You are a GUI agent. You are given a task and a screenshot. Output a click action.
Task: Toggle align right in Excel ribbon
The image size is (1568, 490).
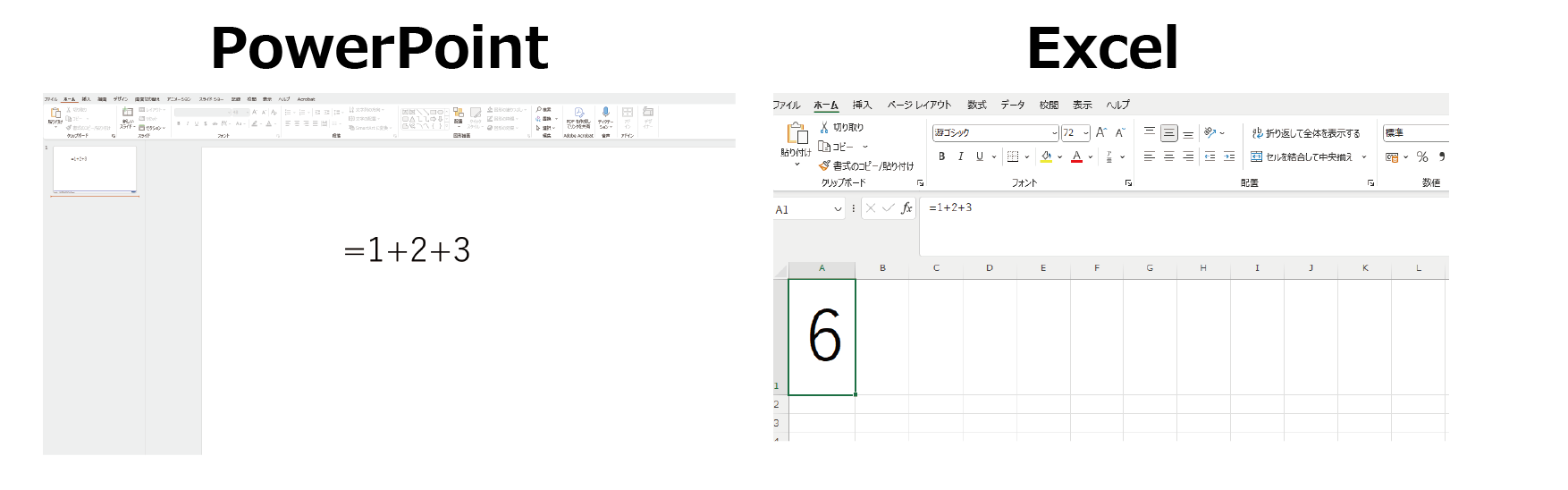1188,156
